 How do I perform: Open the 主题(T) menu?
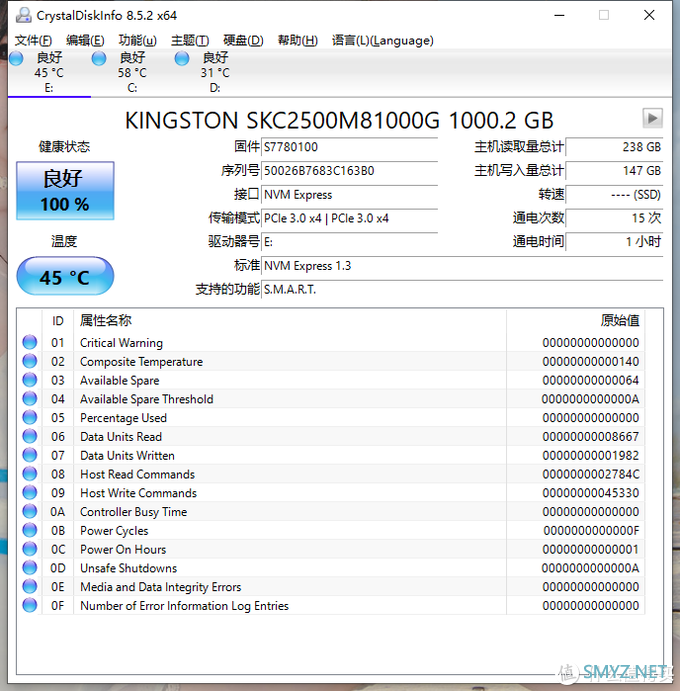coord(190,41)
